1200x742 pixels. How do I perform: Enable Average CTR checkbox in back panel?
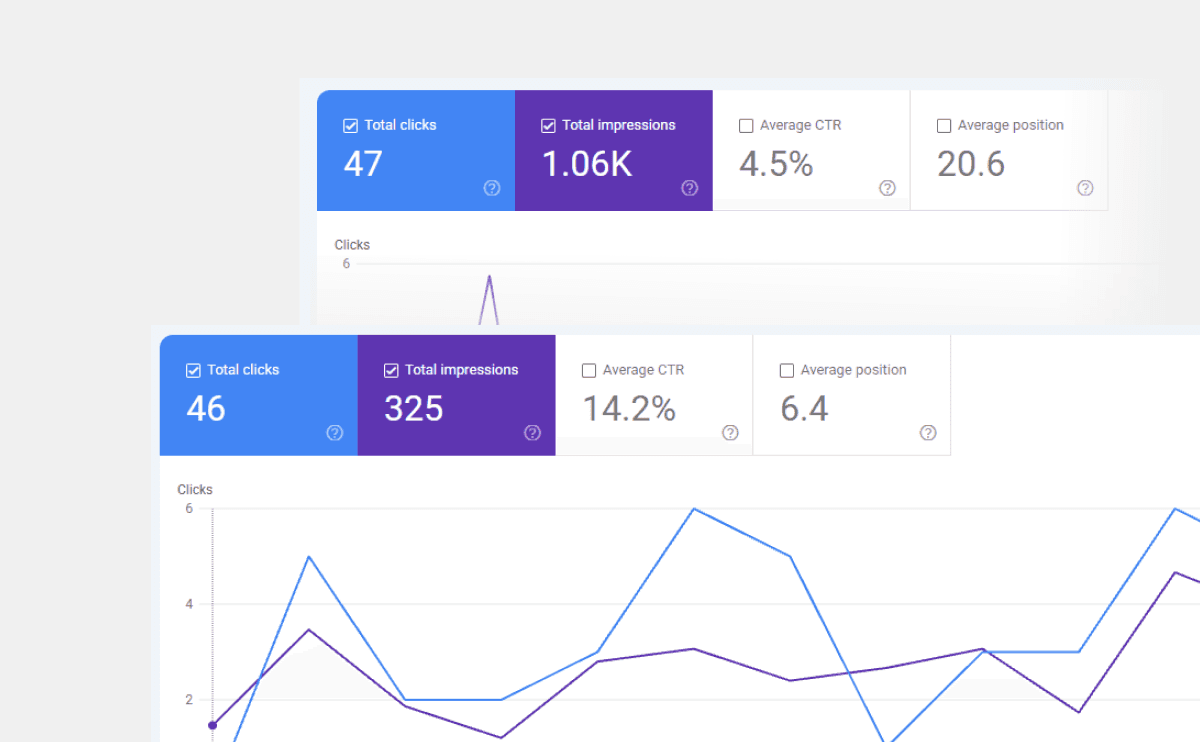coord(746,126)
